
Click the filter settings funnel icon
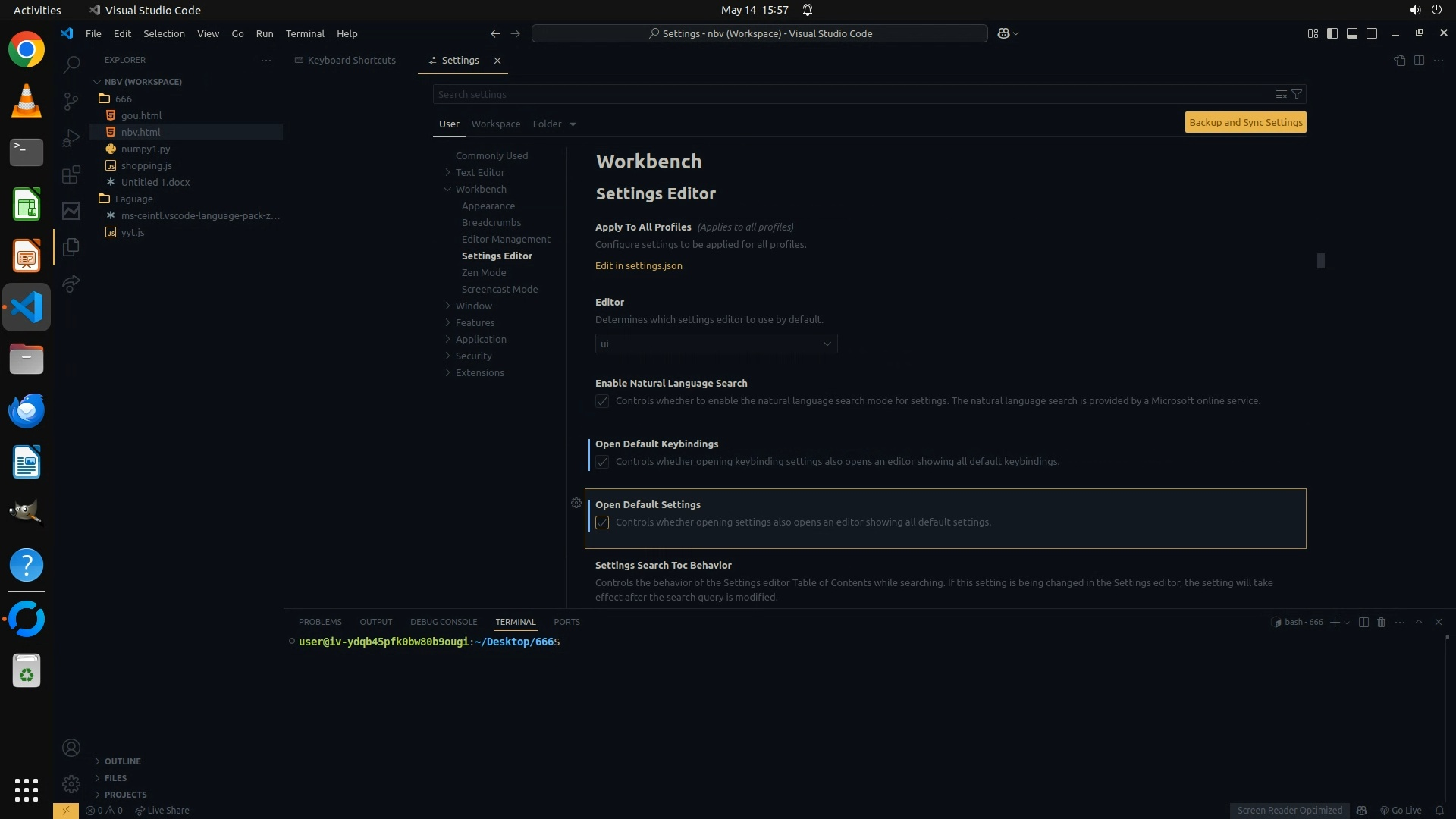pos(1297,94)
